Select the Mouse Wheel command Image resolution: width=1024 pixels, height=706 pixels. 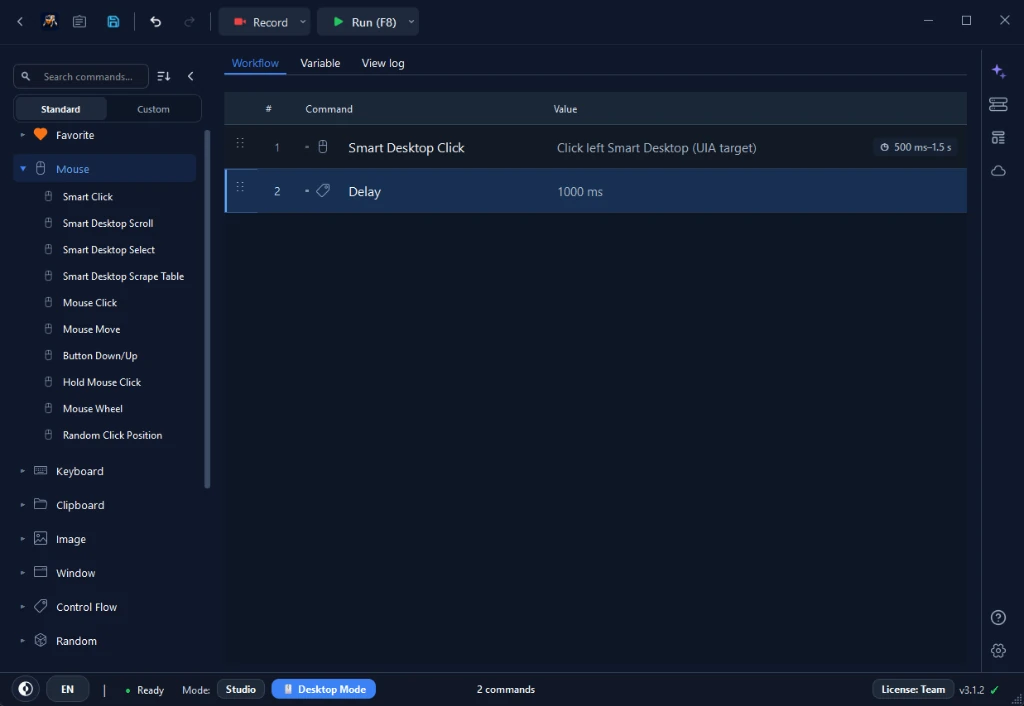coord(93,409)
